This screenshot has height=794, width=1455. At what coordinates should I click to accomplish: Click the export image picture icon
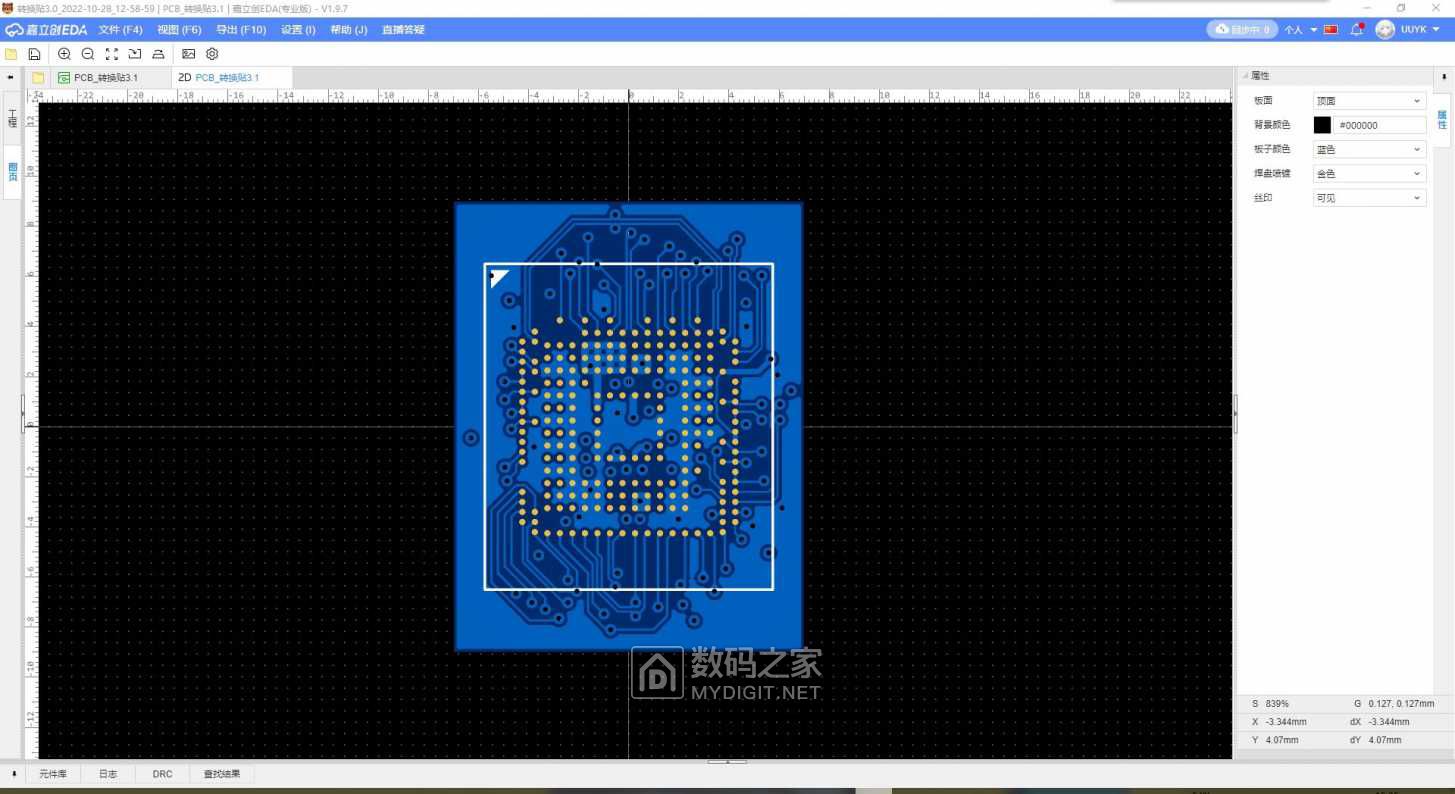(x=188, y=54)
